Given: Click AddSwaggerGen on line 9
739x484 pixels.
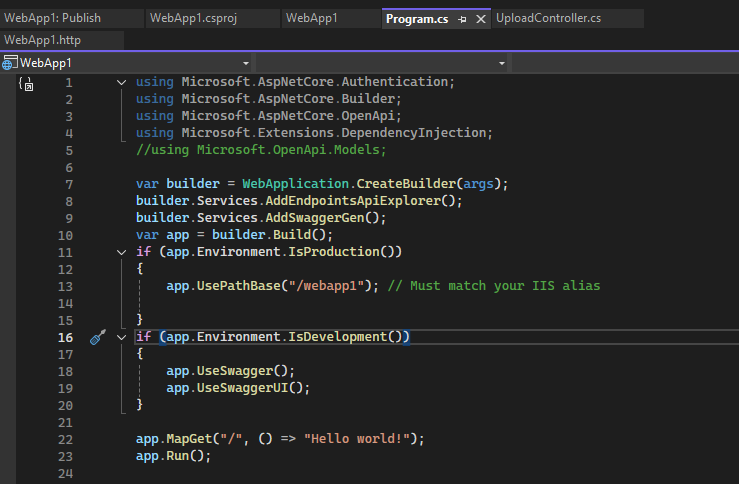Looking at the screenshot, I should coord(315,218).
